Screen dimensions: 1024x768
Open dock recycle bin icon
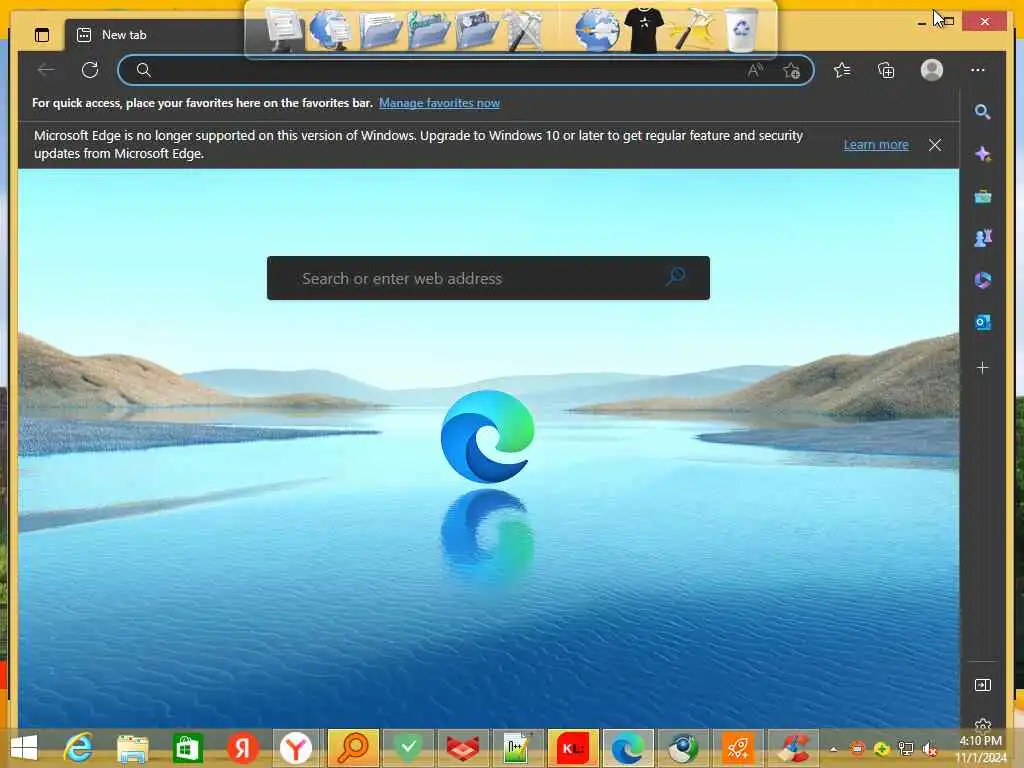pos(741,29)
